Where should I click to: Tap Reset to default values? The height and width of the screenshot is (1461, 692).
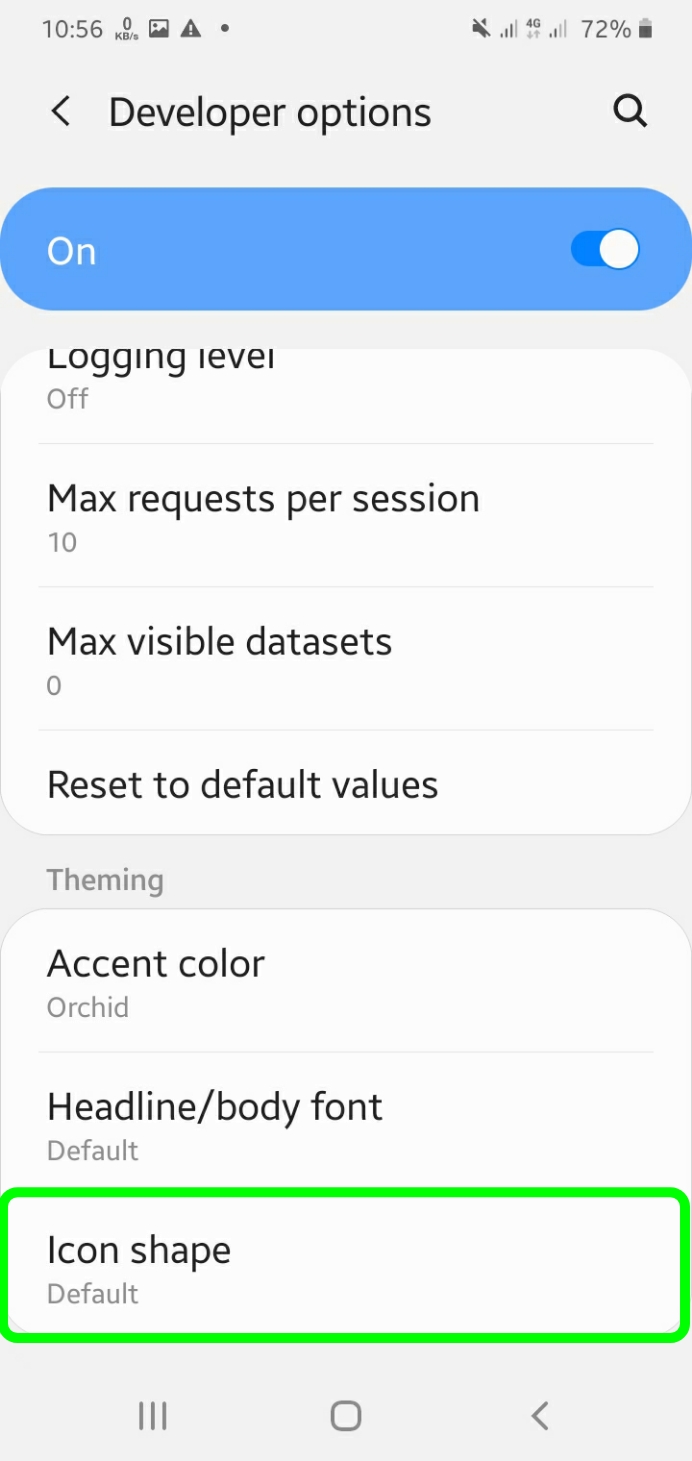pos(346,785)
